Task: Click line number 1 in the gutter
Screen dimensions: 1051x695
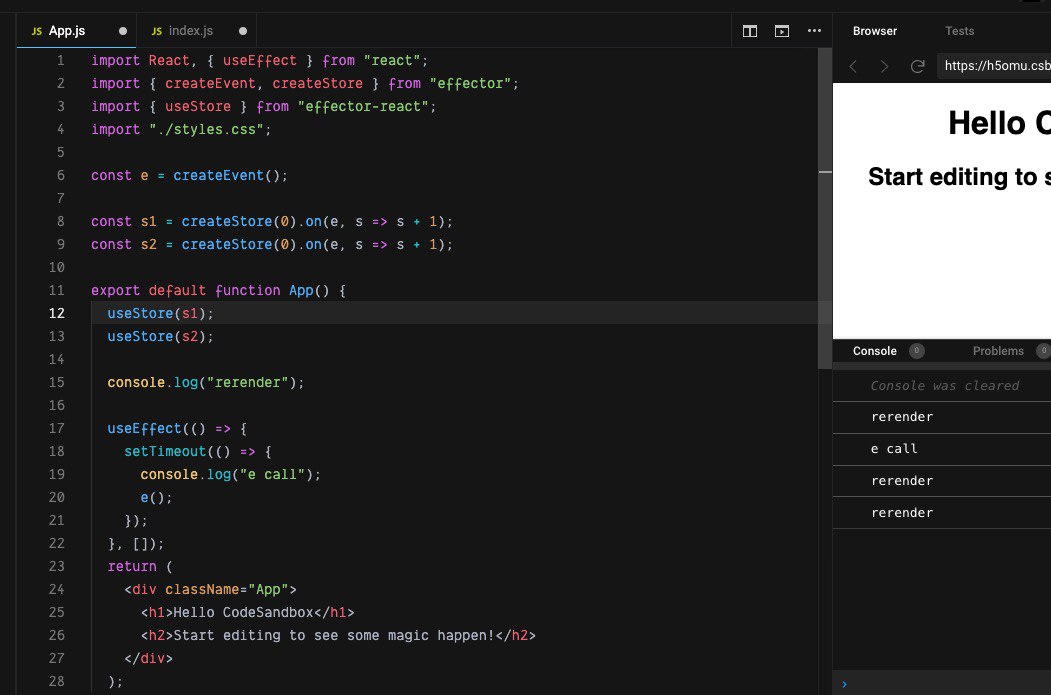Action: click(x=60, y=60)
